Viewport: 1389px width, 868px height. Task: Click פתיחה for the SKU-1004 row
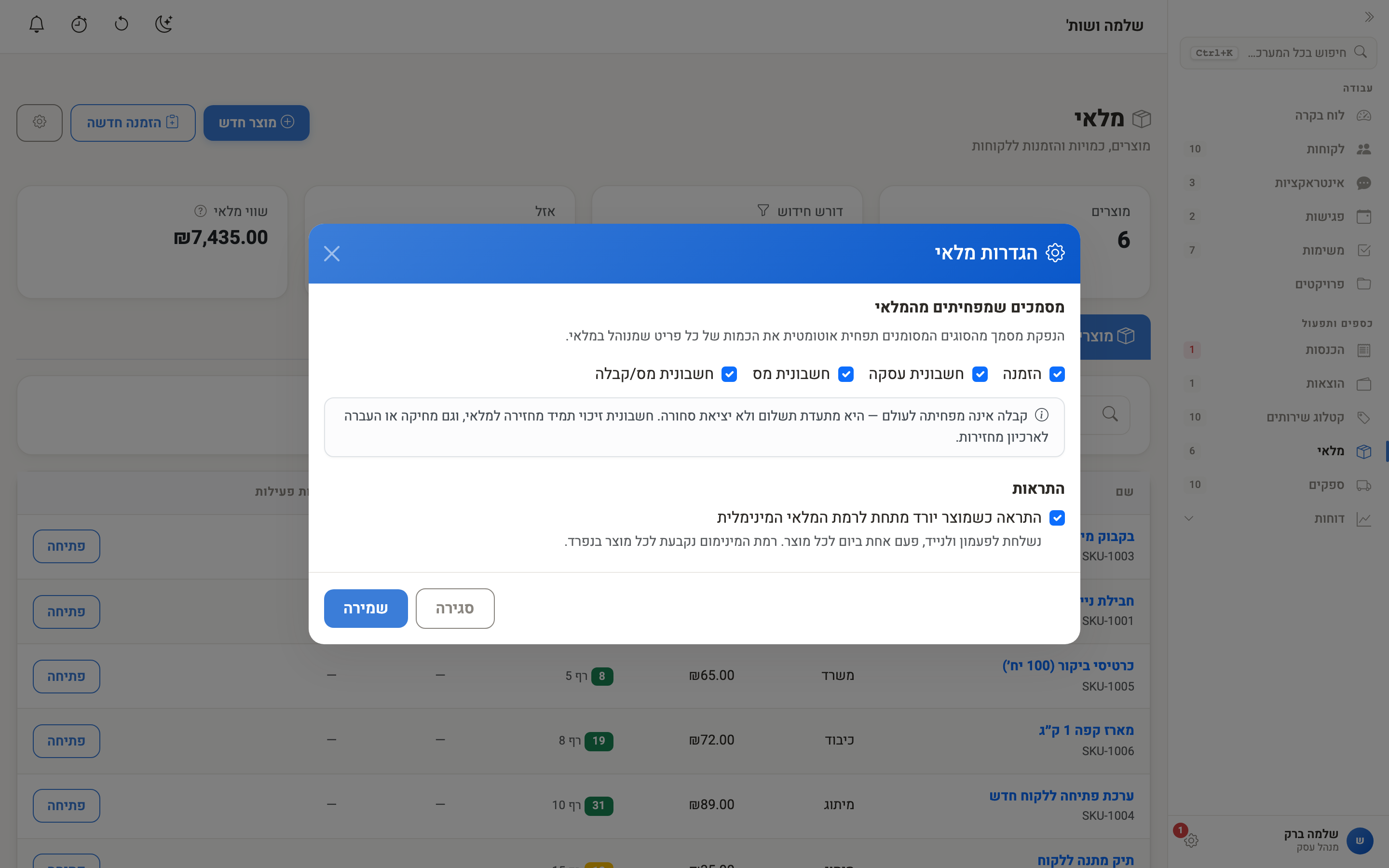tap(67, 805)
